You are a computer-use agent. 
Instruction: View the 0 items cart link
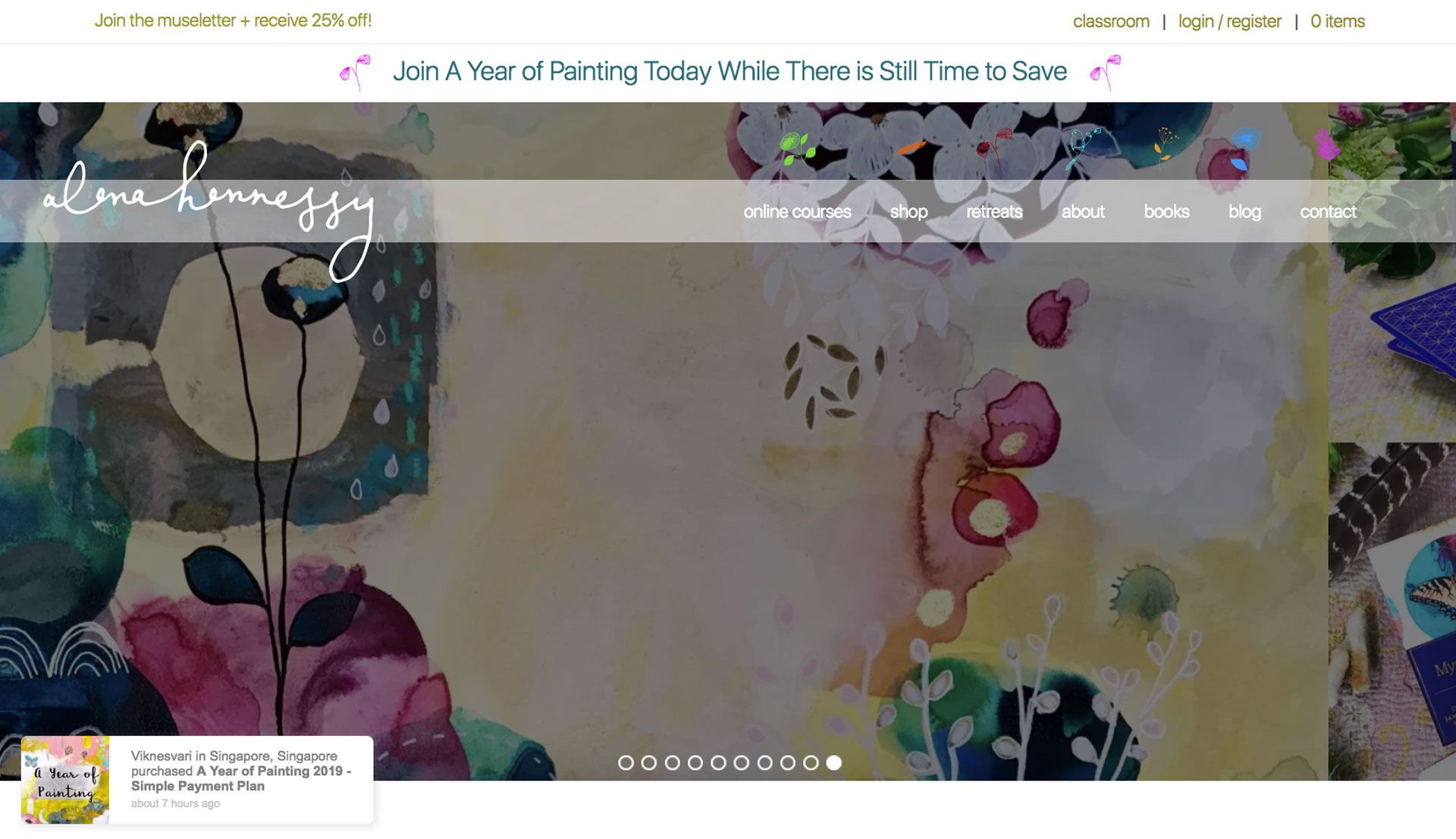pos(1338,21)
